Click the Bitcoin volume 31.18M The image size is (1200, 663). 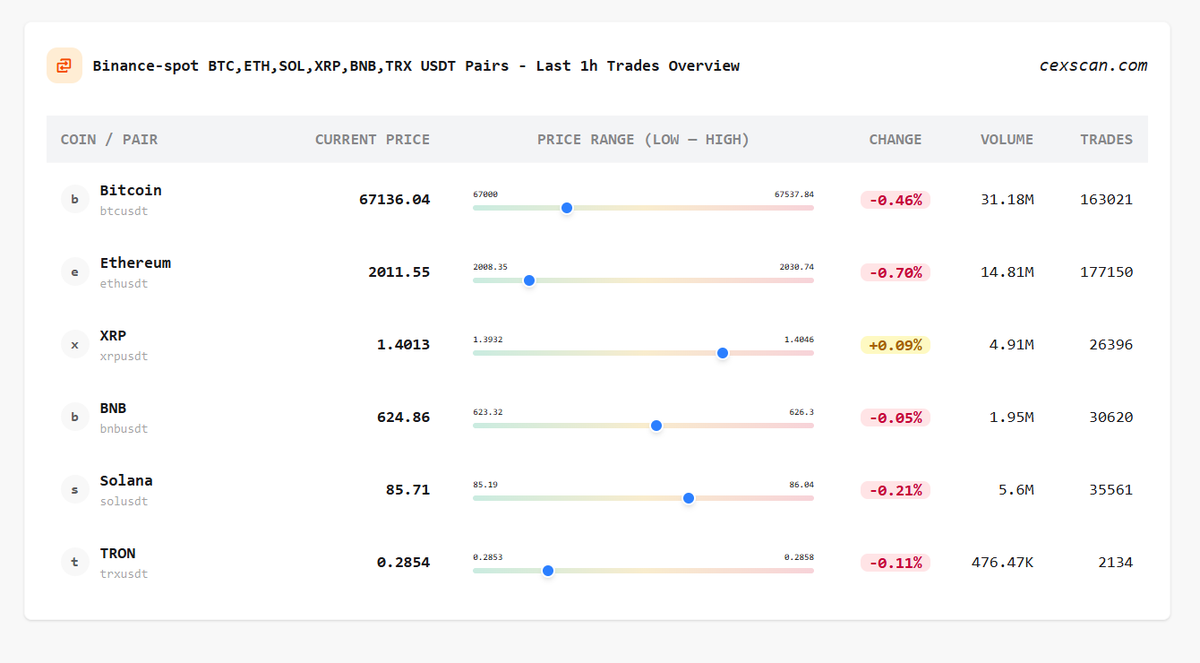(1008, 200)
